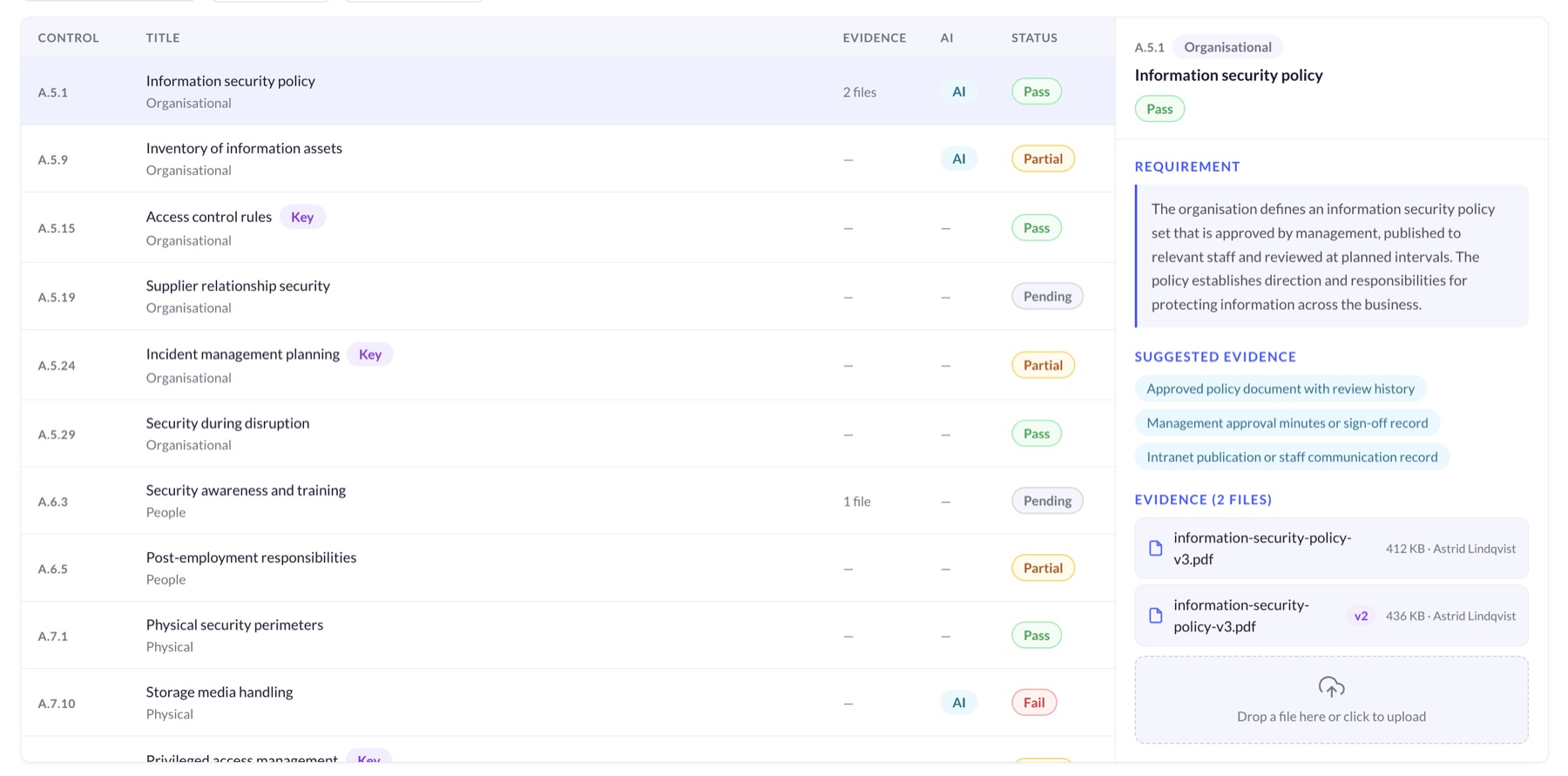Click Fail status of Storage media handling
Screen dimensions: 1568x776
(1034, 702)
